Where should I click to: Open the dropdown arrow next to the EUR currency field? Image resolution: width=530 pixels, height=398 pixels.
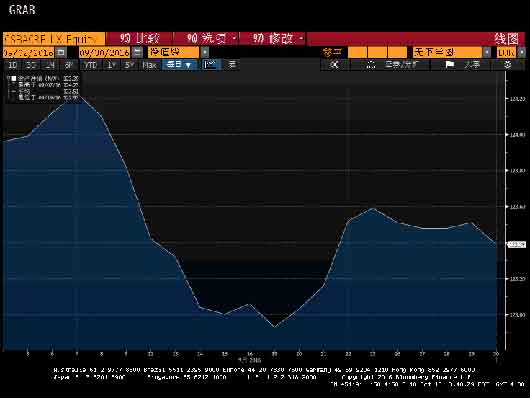point(522,52)
